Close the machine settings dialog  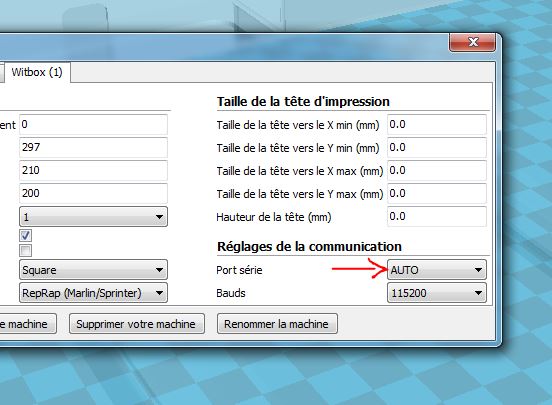pos(472,42)
